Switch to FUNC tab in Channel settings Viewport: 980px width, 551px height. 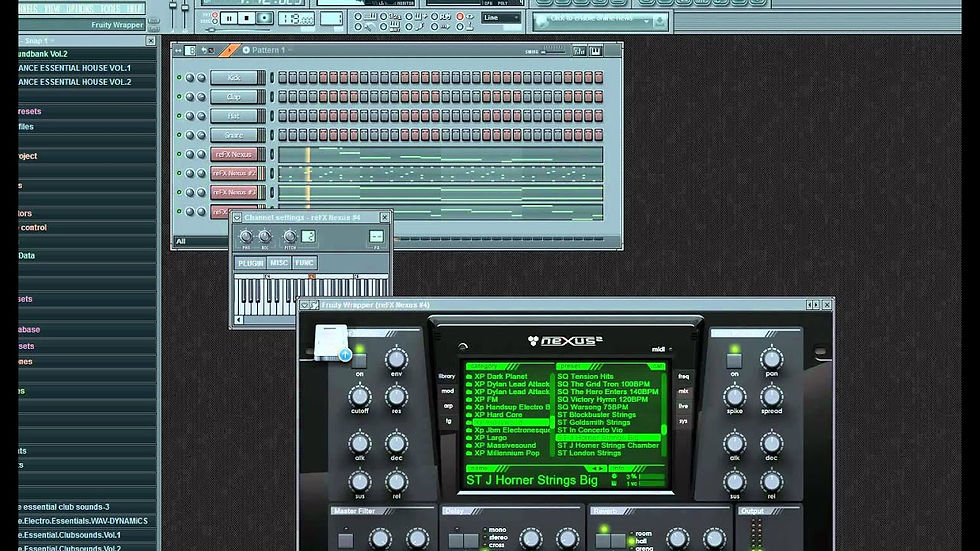click(304, 263)
